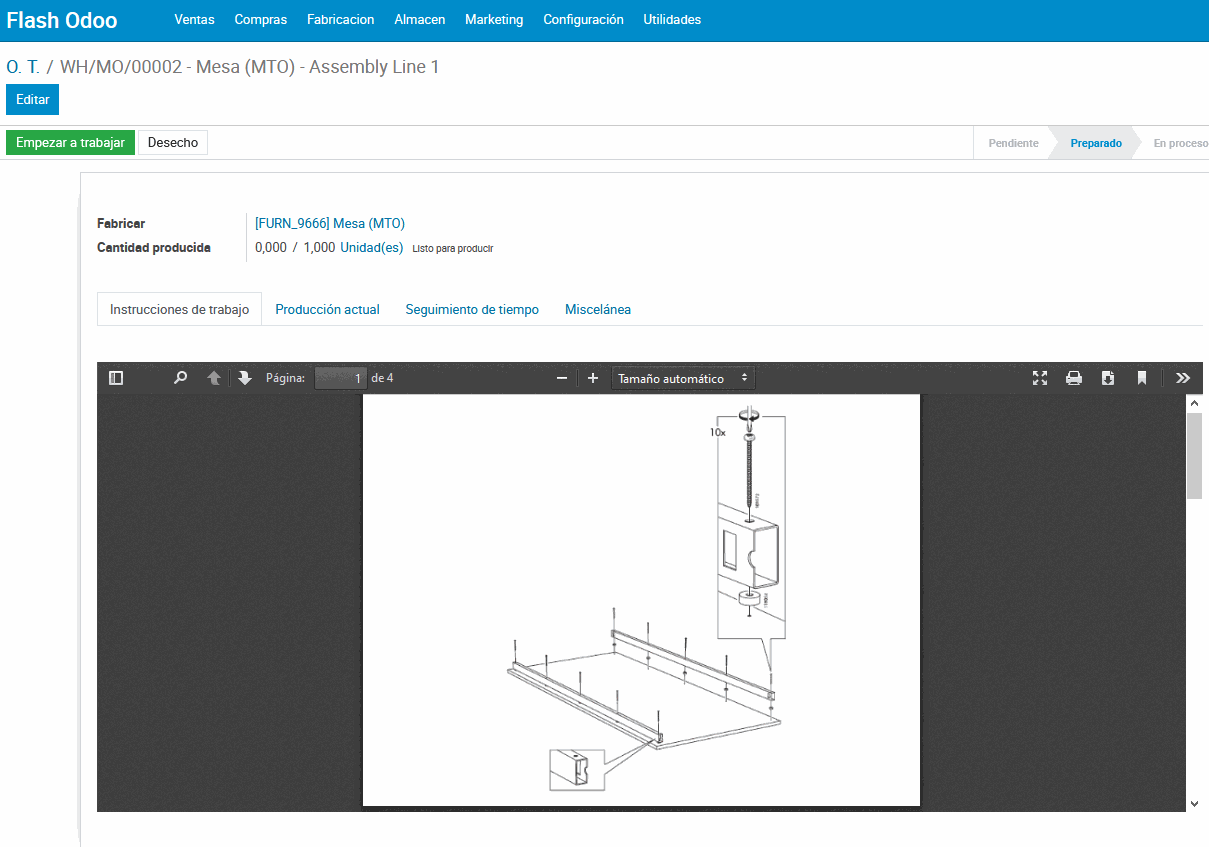
Task: Open the Fabricacion menu
Action: coord(340,19)
